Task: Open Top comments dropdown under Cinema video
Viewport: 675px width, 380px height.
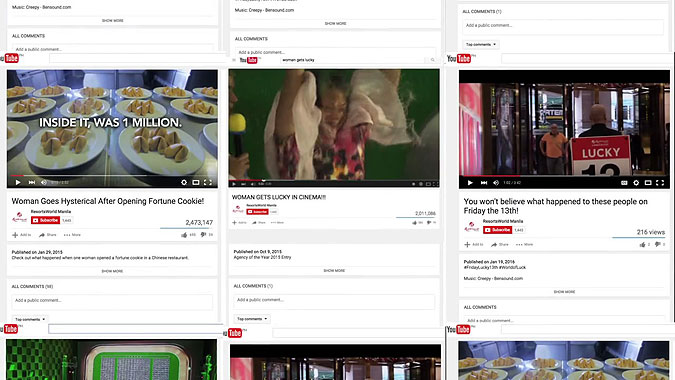Action: [x=252, y=319]
